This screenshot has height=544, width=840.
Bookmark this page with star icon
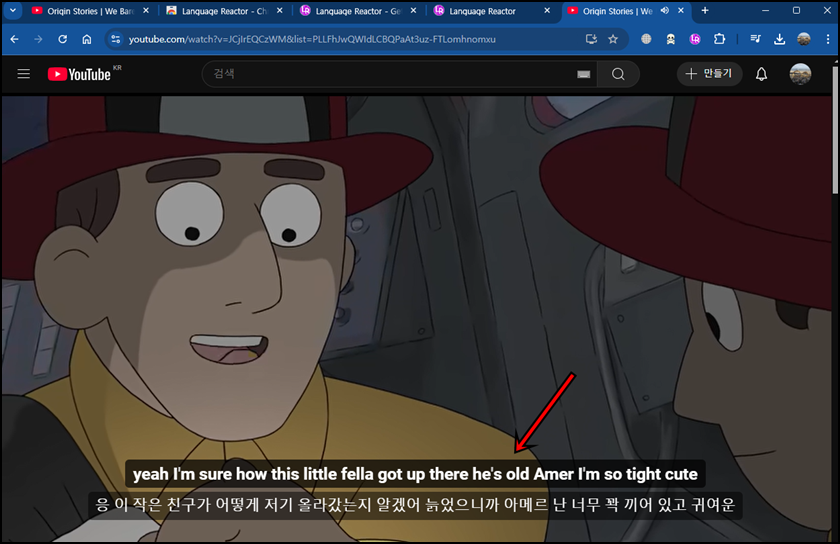(x=613, y=39)
